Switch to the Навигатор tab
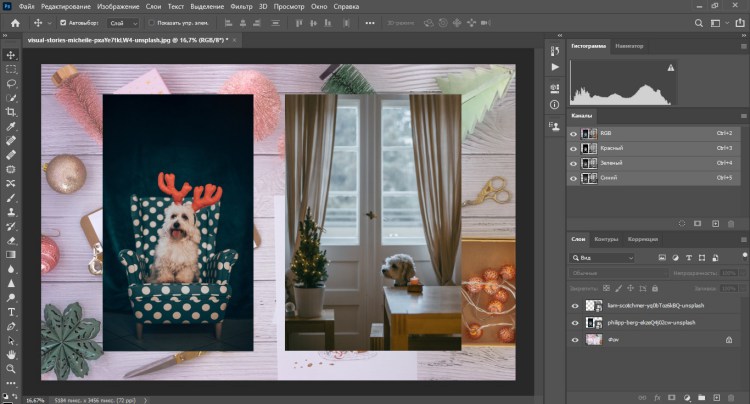Image resolution: width=750 pixels, height=404 pixels. [629, 46]
